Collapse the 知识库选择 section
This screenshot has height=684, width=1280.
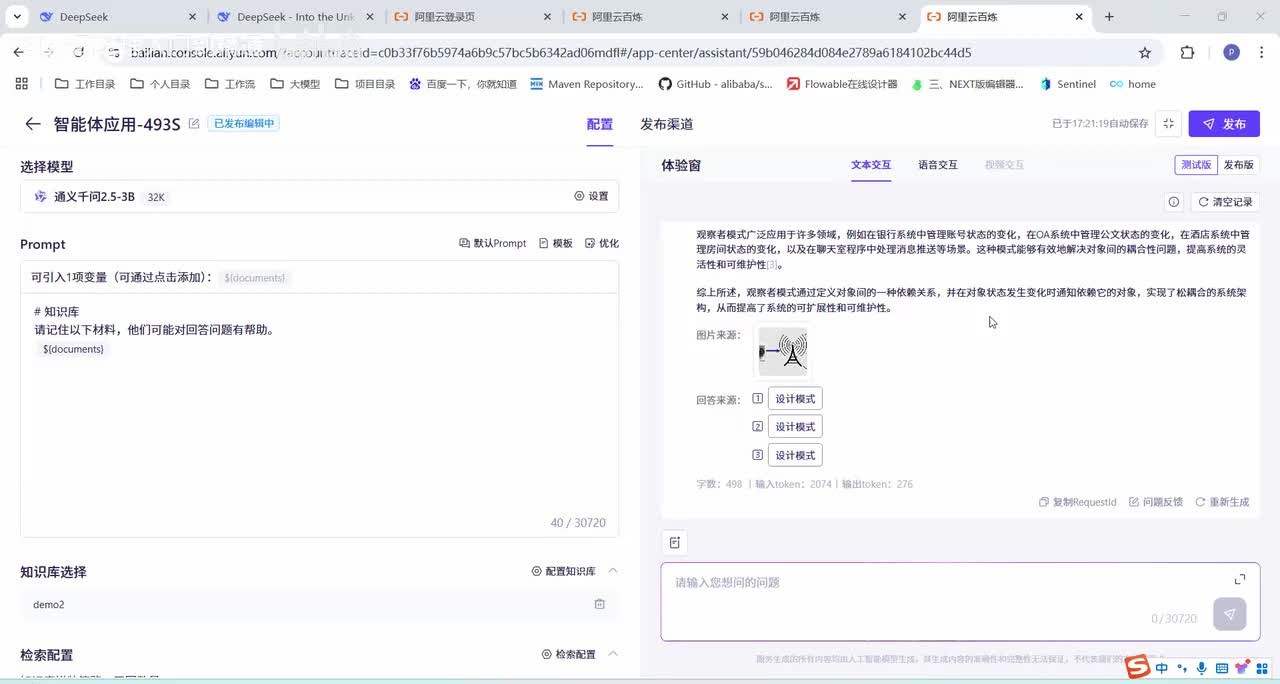click(x=613, y=571)
